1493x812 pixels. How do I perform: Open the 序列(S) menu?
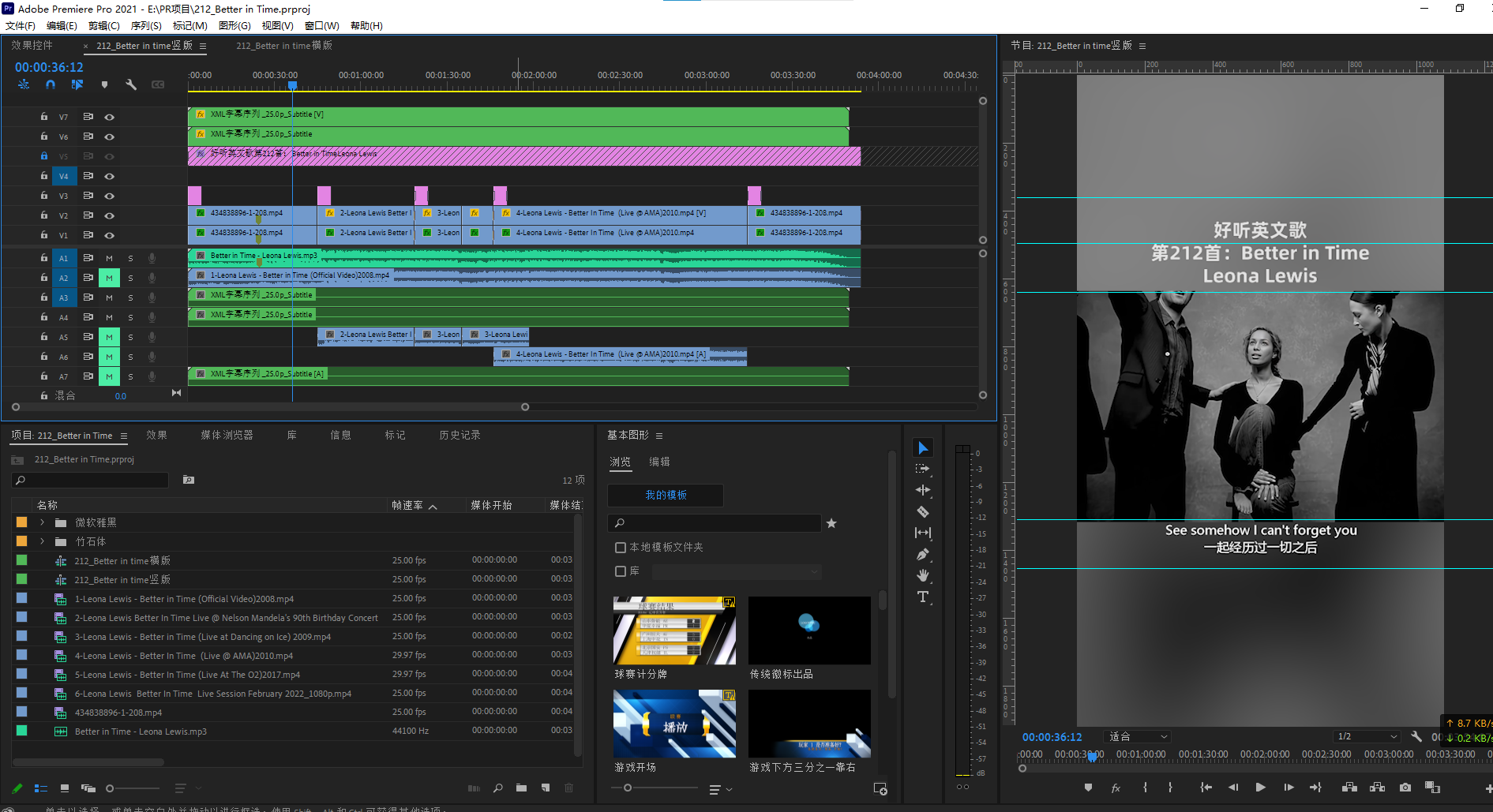click(x=146, y=26)
